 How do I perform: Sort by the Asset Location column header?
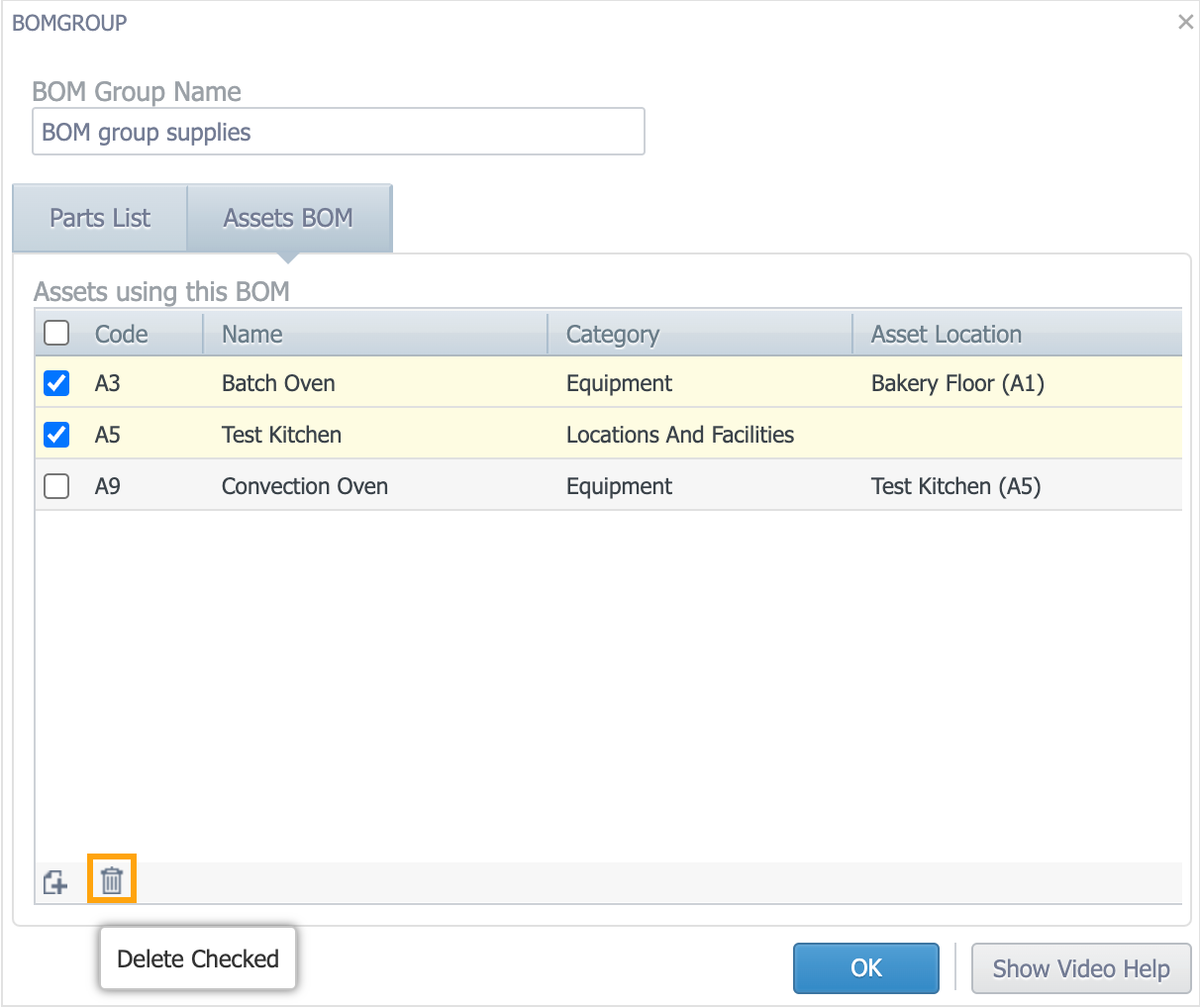coord(947,334)
